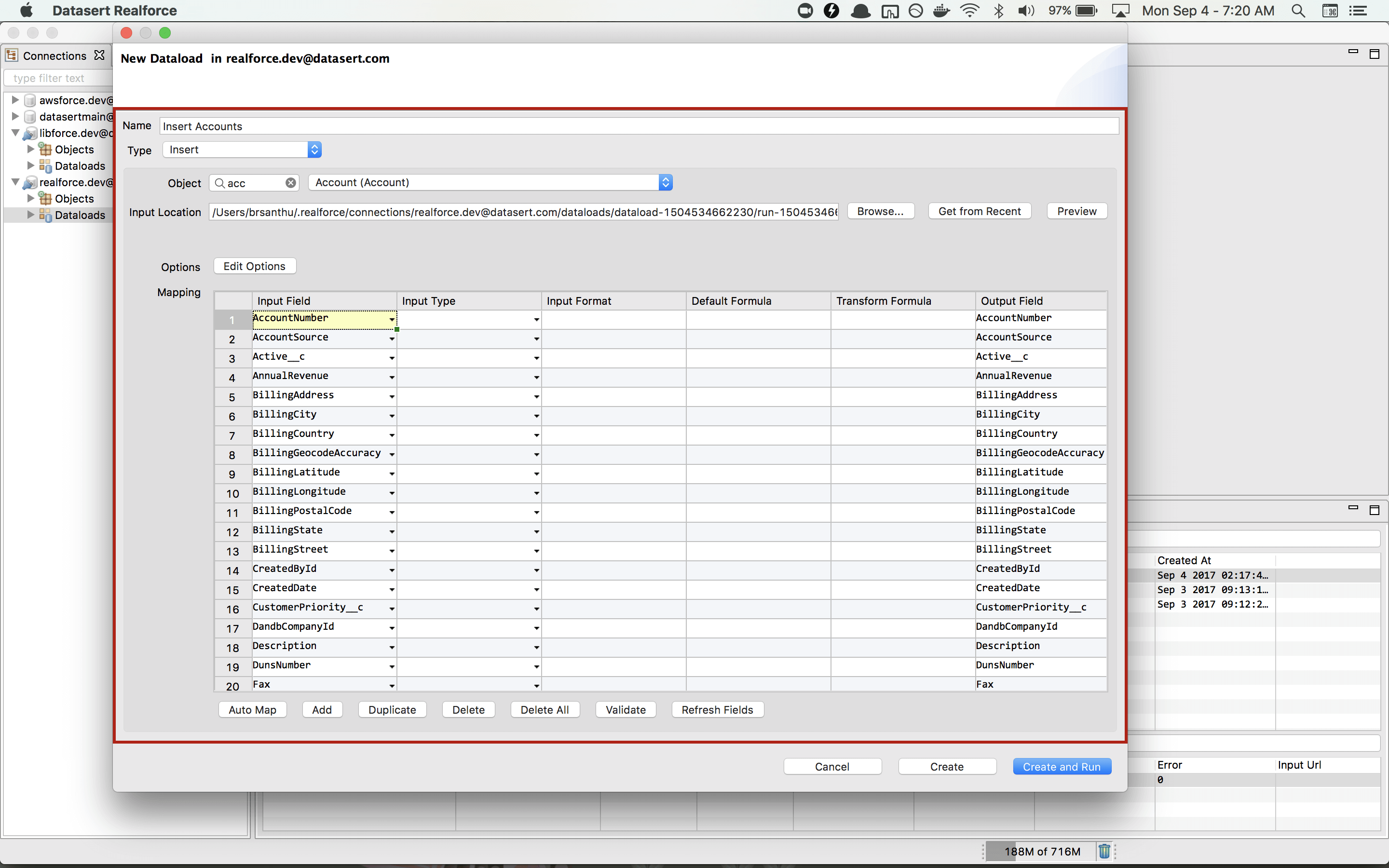
Task: Click the heap status 188M of 716M bar
Action: click(1042, 851)
